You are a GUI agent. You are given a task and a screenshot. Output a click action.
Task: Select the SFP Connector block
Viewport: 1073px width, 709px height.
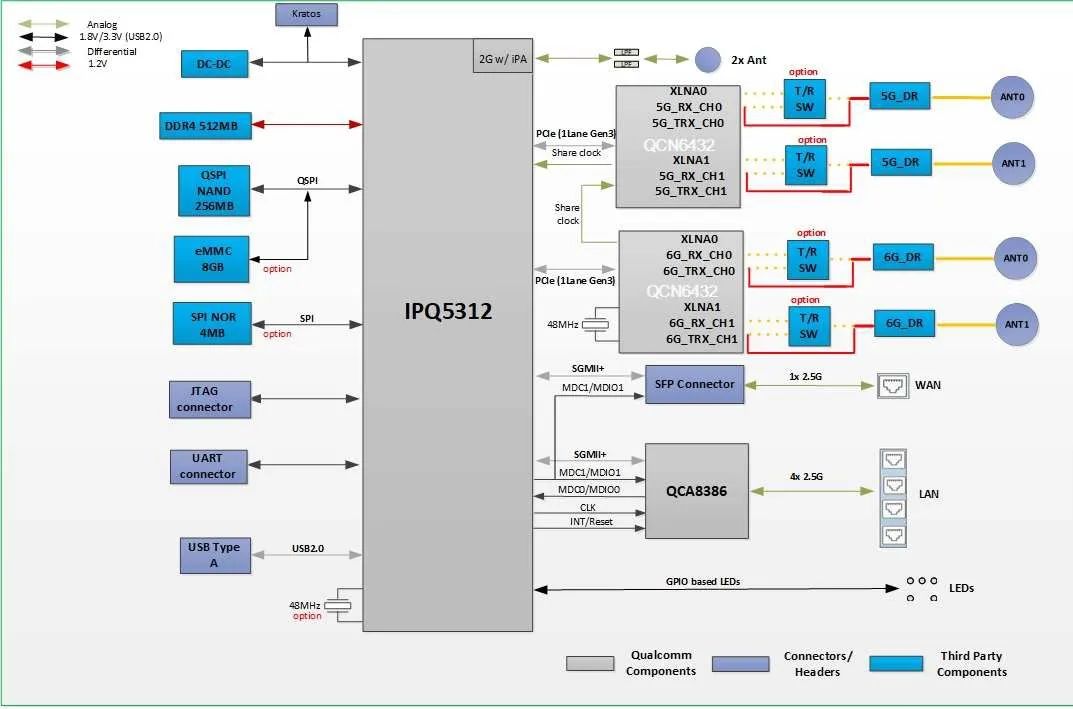pyautogui.click(x=694, y=385)
